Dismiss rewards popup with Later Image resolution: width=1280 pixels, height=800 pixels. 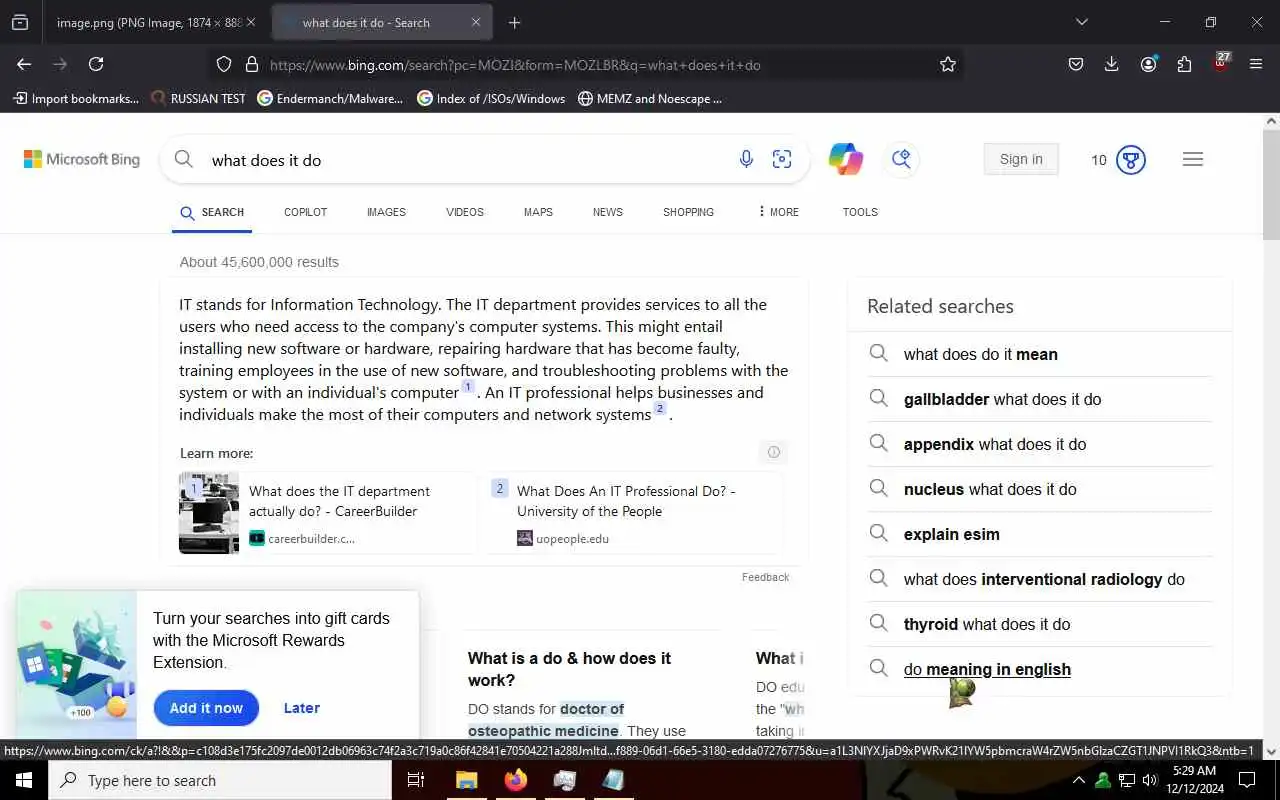[x=302, y=708]
